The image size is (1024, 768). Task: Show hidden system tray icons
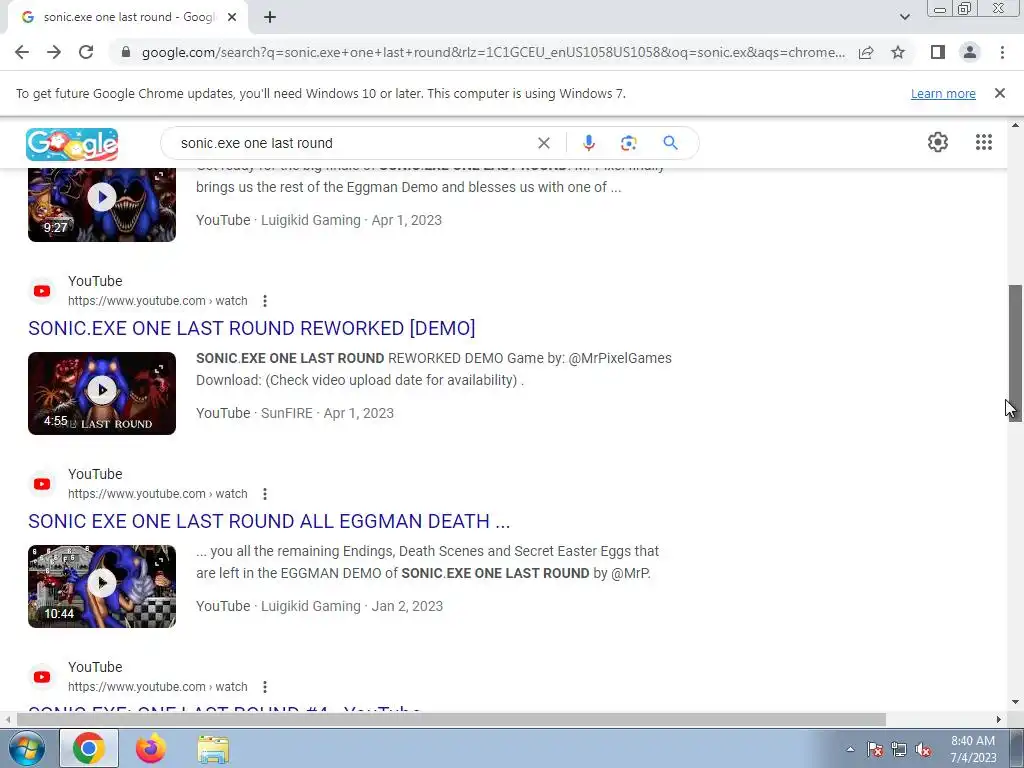(x=850, y=750)
